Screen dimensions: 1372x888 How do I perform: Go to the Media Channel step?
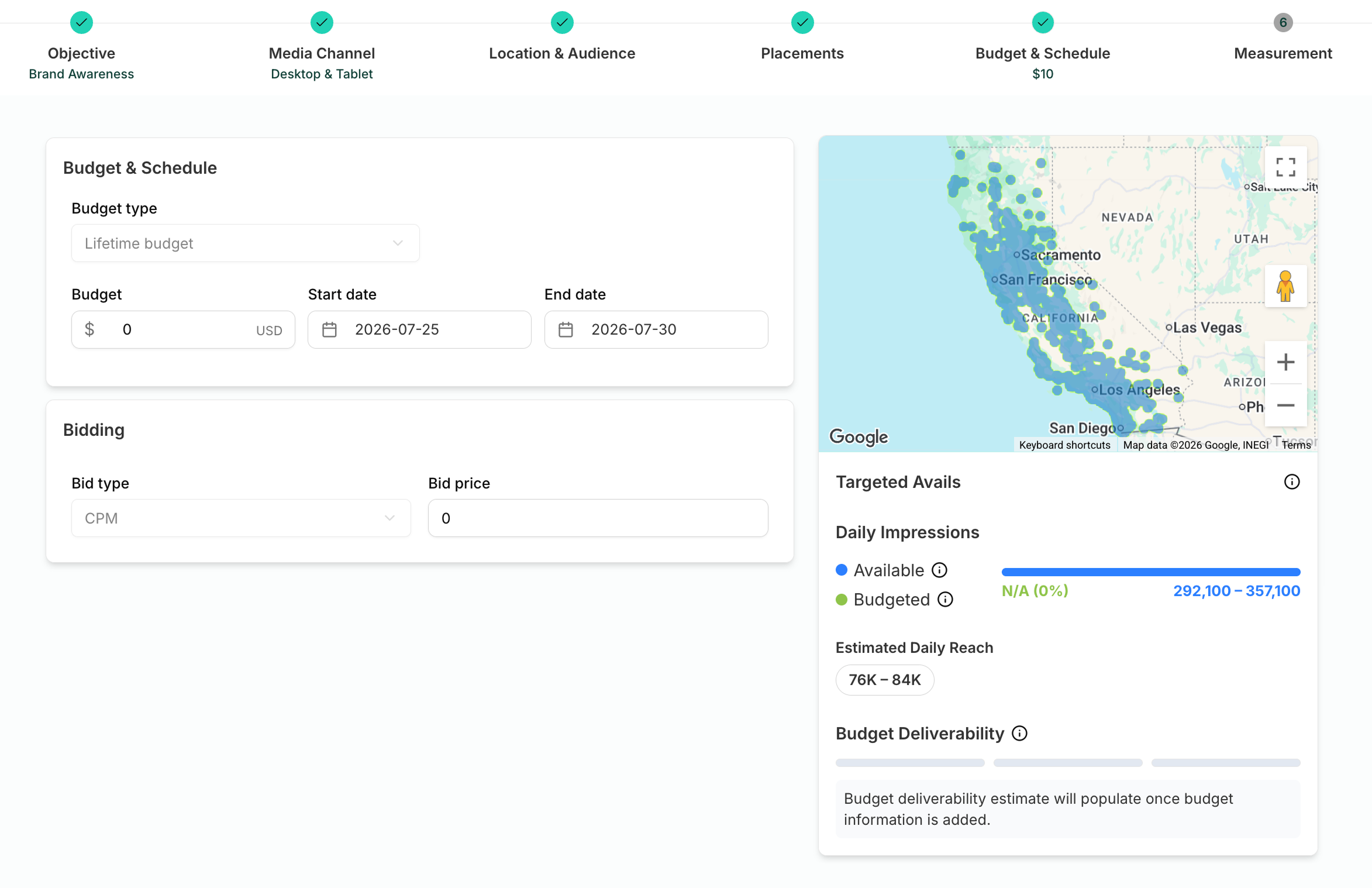coord(322,53)
